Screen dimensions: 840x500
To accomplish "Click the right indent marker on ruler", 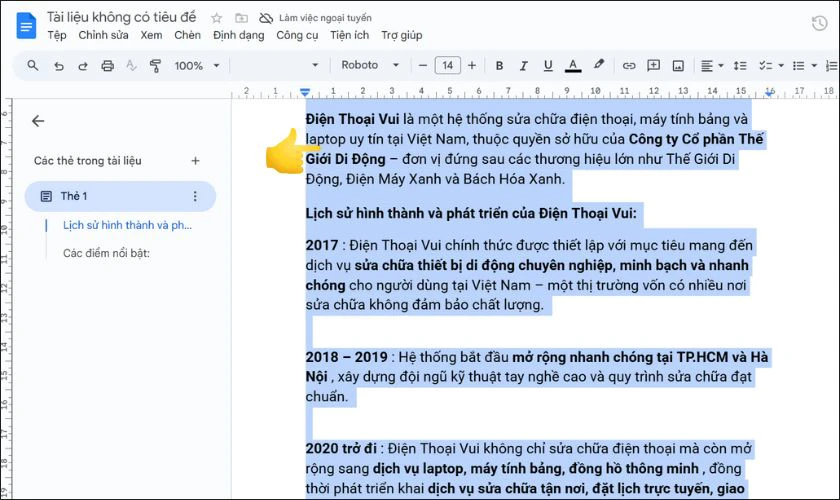I will (769, 93).
